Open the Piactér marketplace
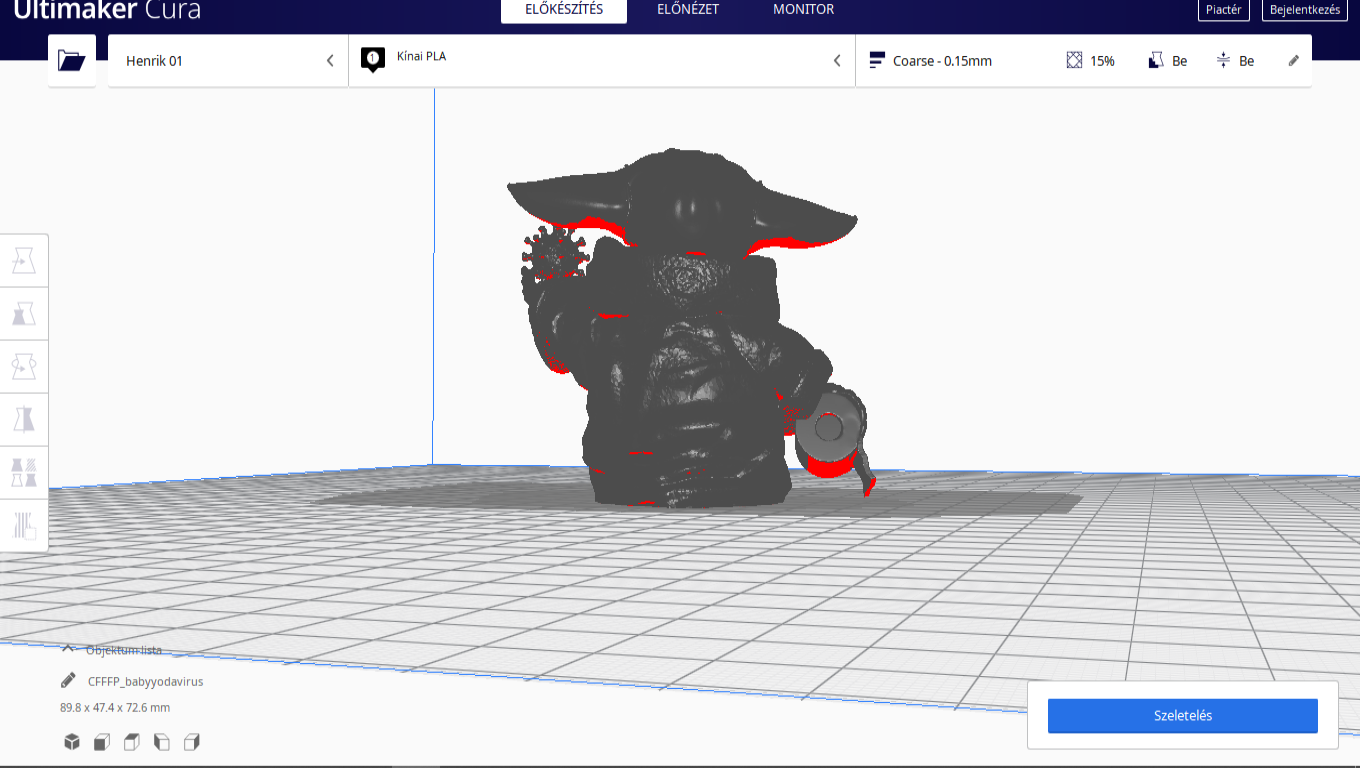Viewport: 1360px width, 768px height. click(1224, 10)
